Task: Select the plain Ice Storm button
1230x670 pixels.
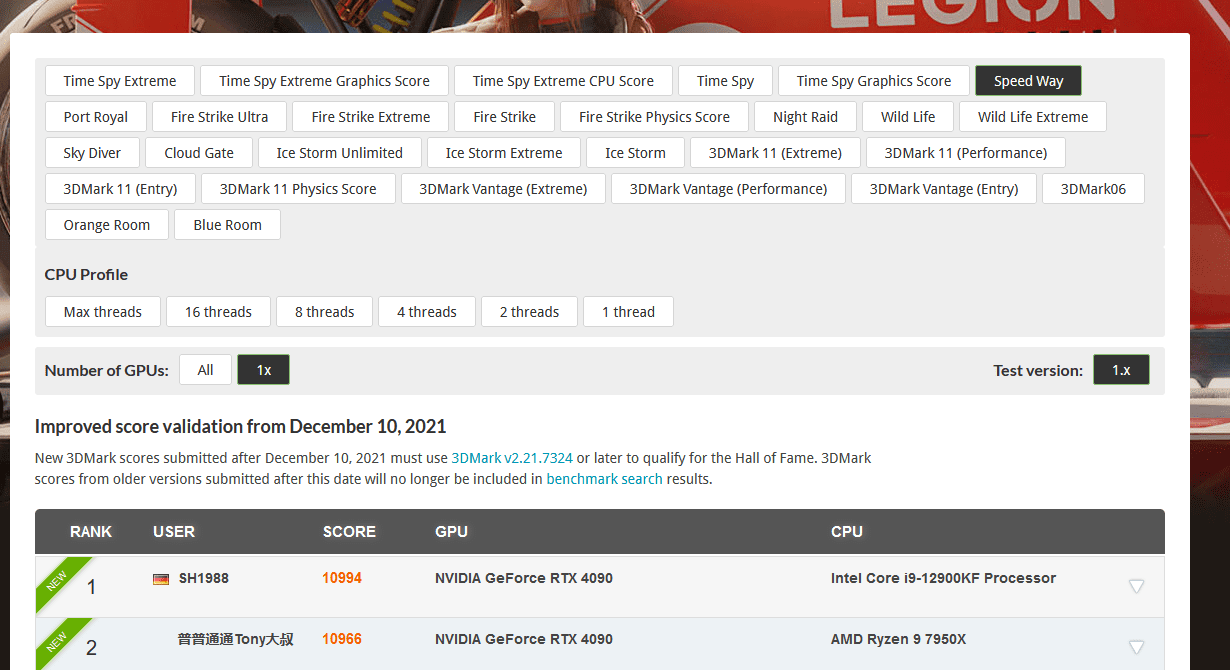Action: 635,153
